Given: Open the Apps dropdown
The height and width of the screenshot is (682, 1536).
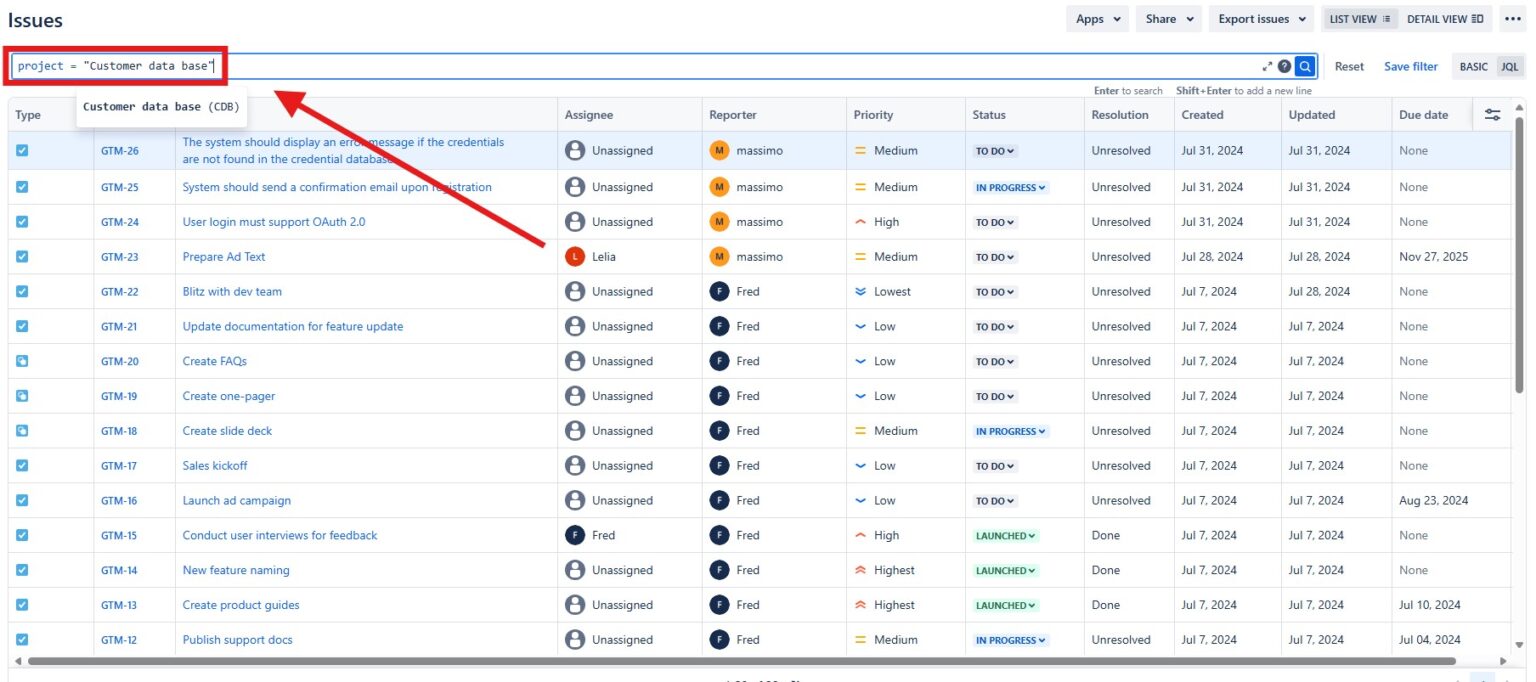Looking at the screenshot, I should point(1096,18).
